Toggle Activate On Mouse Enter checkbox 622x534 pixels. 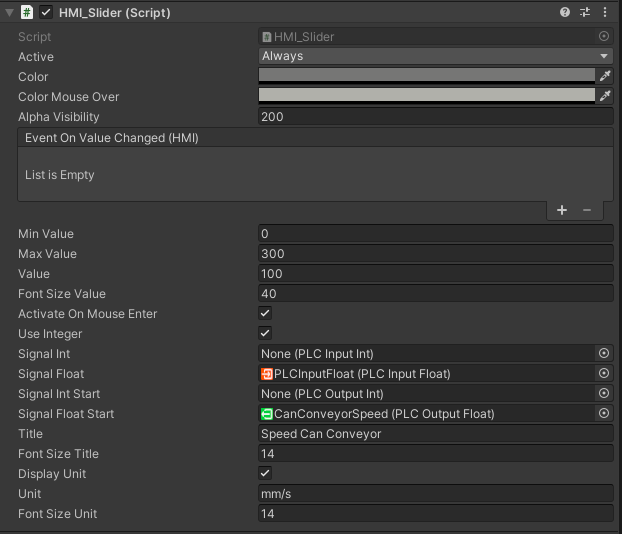click(x=265, y=314)
